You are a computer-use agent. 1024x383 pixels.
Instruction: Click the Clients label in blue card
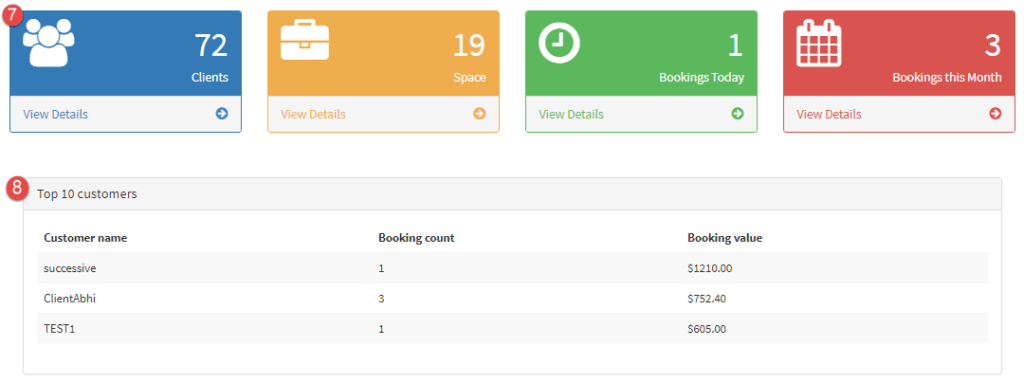[x=210, y=77]
